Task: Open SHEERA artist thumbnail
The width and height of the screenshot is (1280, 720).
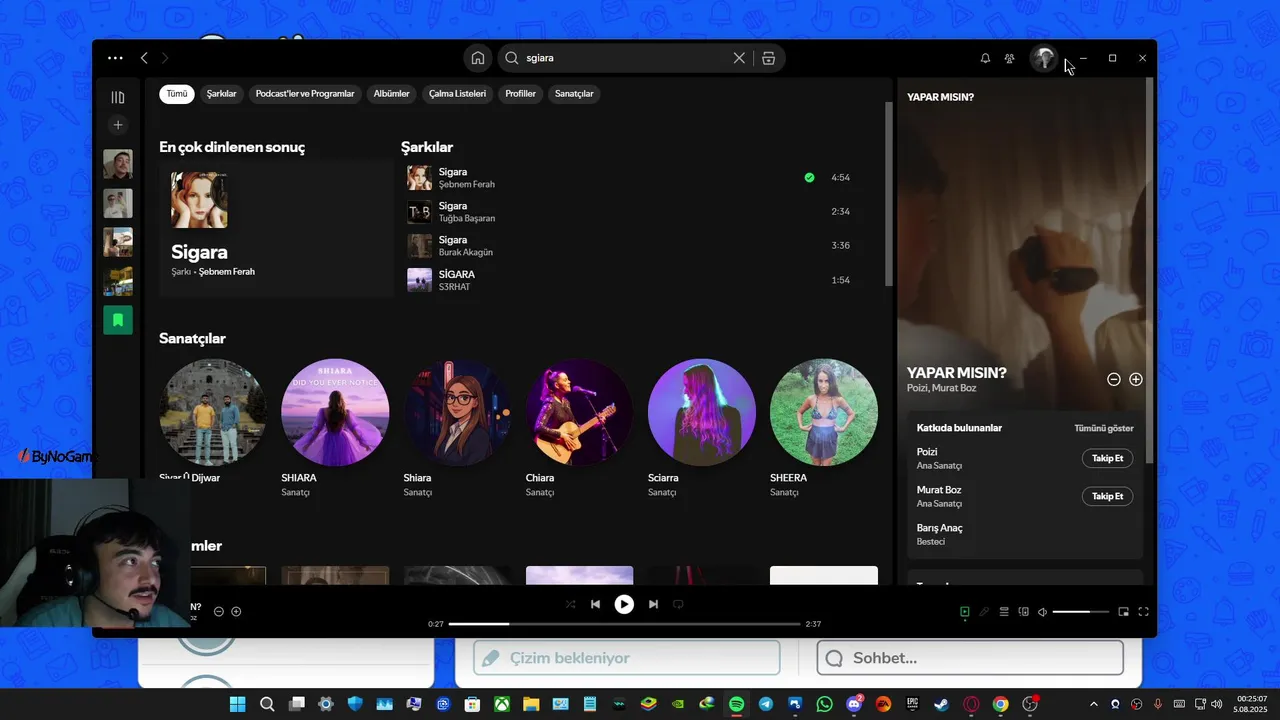Action: pyautogui.click(x=824, y=412)
